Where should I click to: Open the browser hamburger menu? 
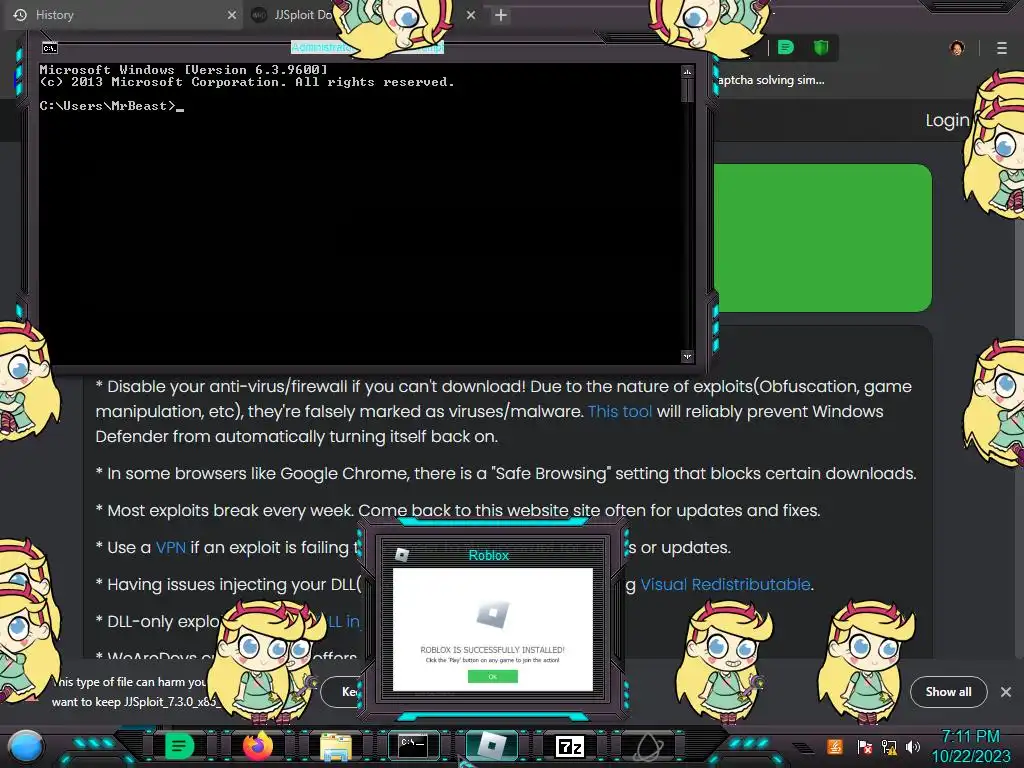pos(1002,48)
